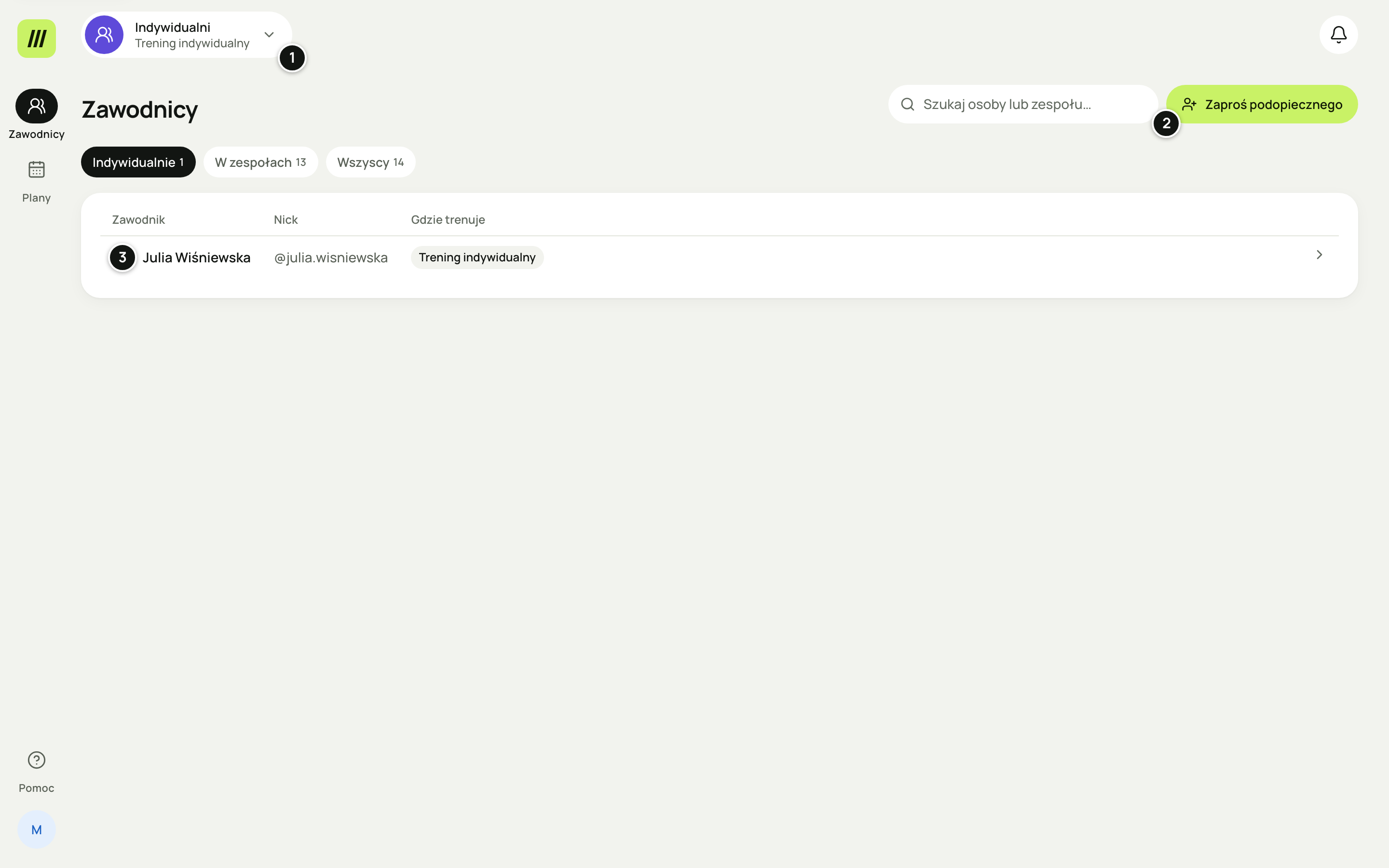The image size is (1389, 868).
Task: Click the @julia.wisniewska nick
Action: point(330,258)
